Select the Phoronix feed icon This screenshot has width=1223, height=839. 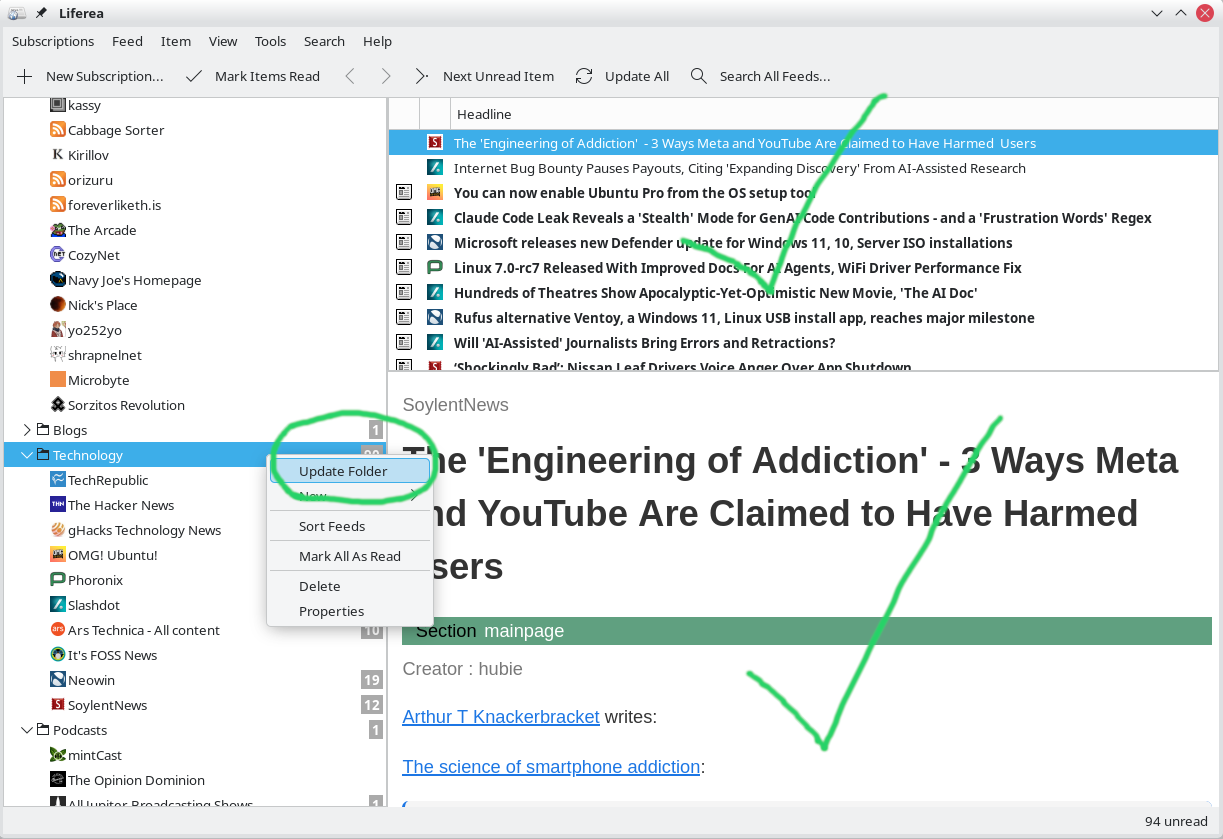[59, 580]
